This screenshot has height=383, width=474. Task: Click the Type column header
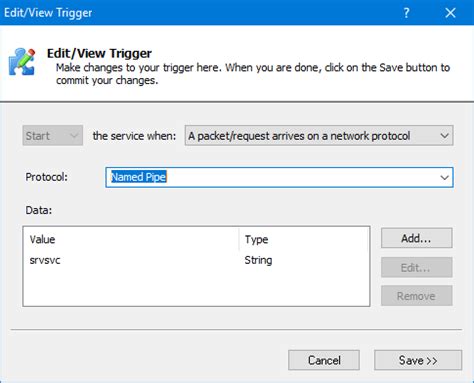click(x=304, y=239)
